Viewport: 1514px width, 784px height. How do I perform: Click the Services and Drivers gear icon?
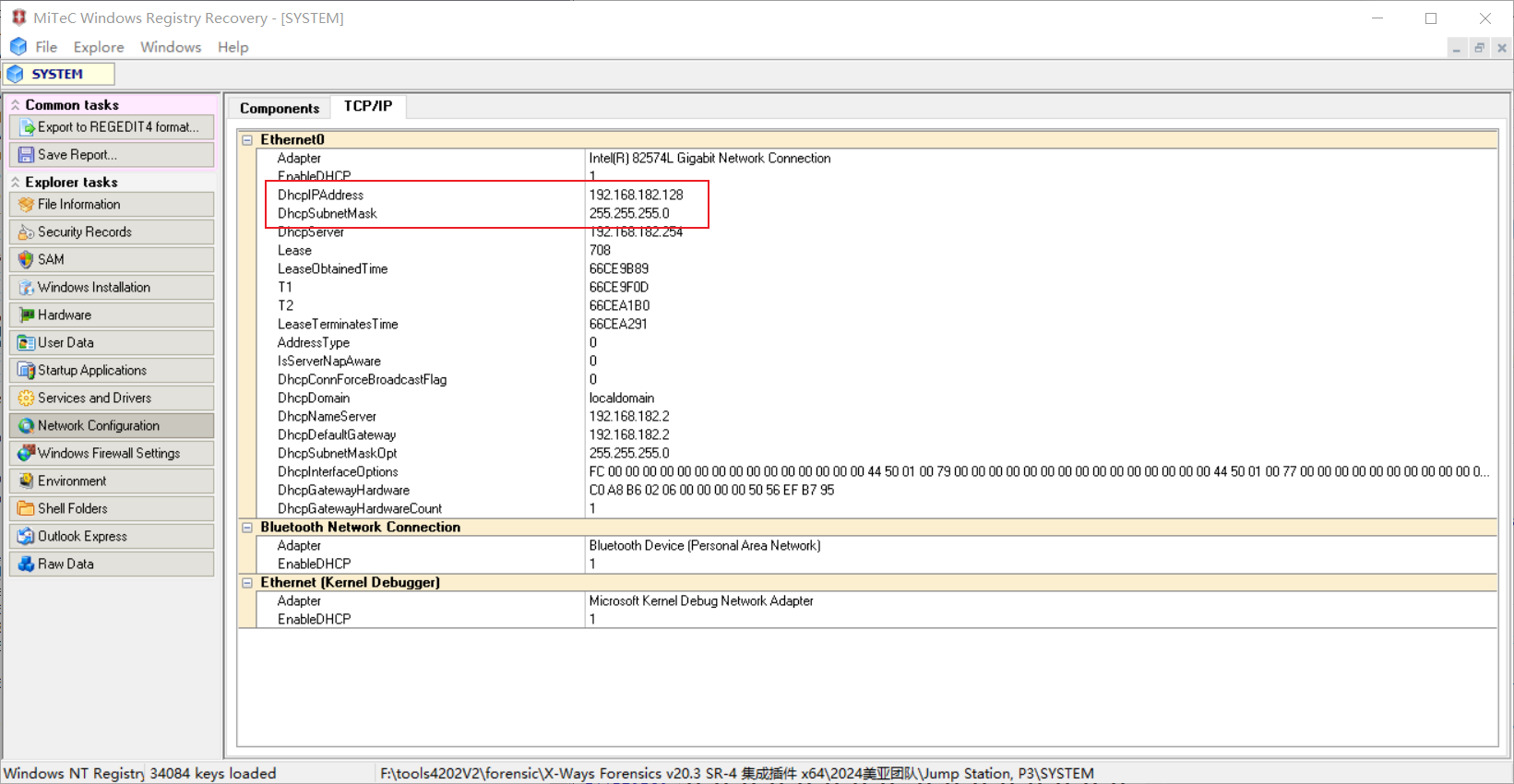coord(27,398)
